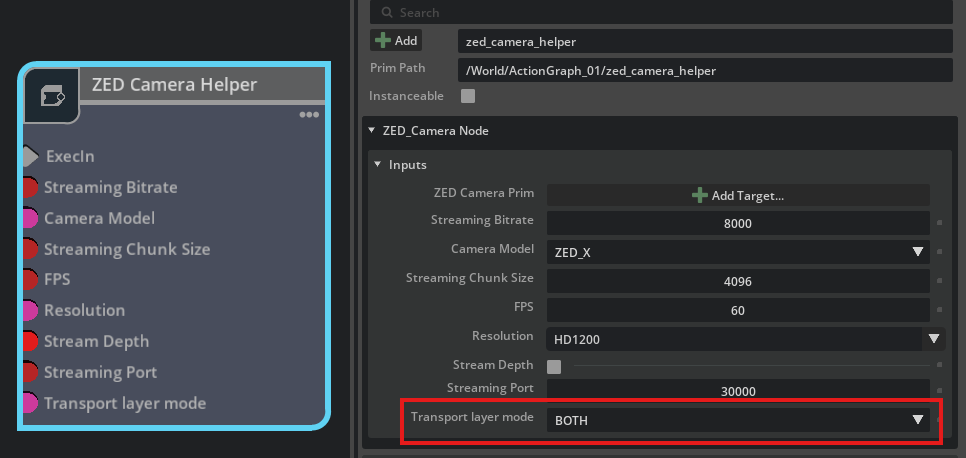Click the Streaming Chunk Size port connector
The image size is (966, 458).
coord(30,249)
